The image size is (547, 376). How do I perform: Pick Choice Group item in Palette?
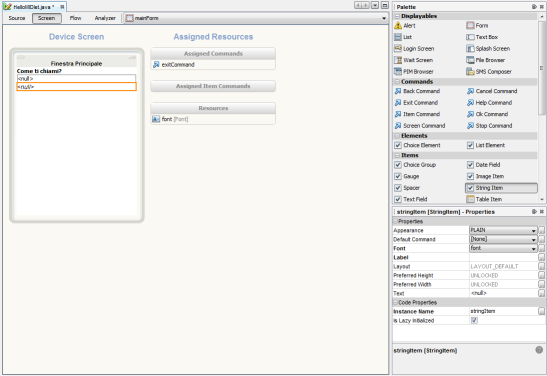[415, 165]
